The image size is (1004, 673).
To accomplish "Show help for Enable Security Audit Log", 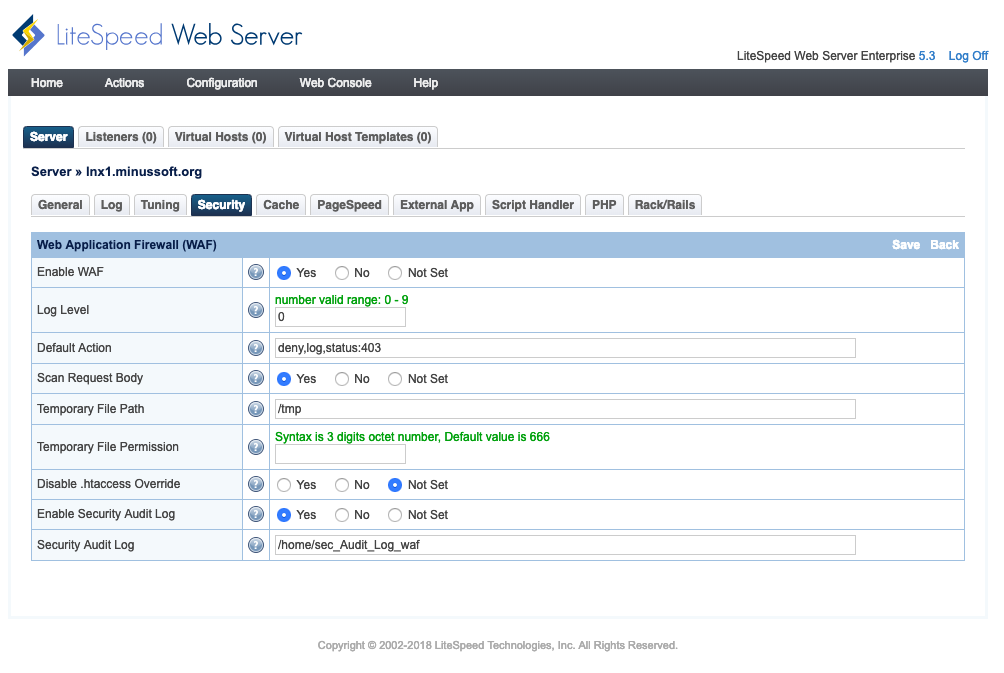I will point(255,514).
